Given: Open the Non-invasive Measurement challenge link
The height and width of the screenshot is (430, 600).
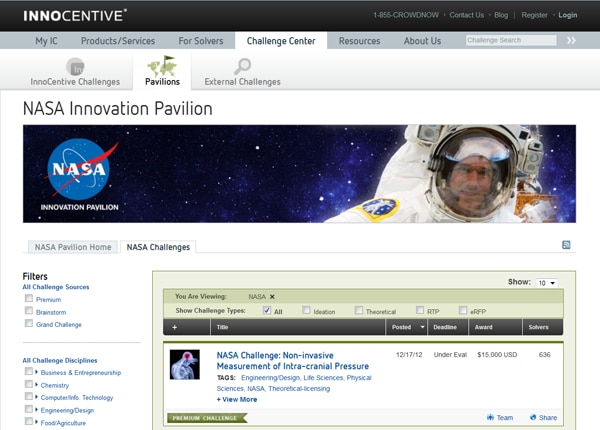Looking at the screenshot, I should pyautogui.click(x=293, y=360).
